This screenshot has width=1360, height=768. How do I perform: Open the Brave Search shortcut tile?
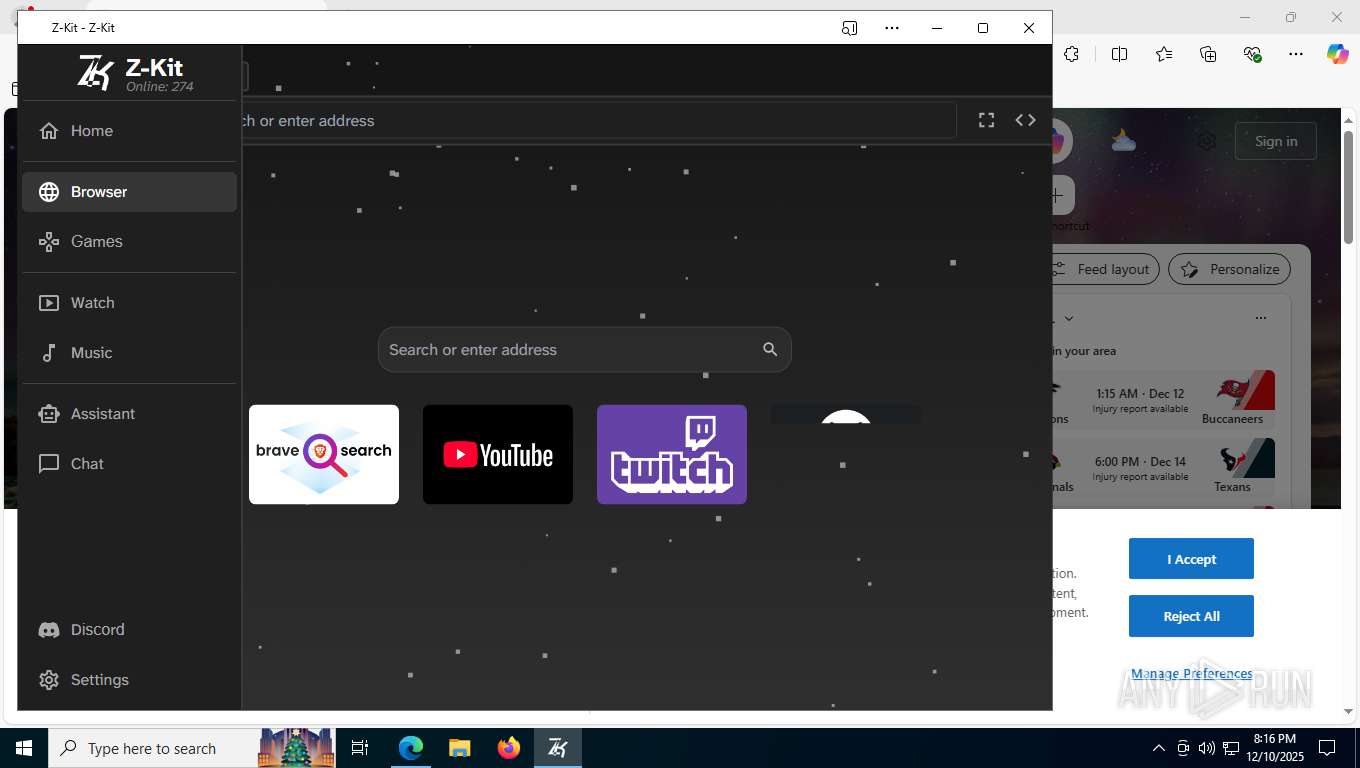click(324, 454)
